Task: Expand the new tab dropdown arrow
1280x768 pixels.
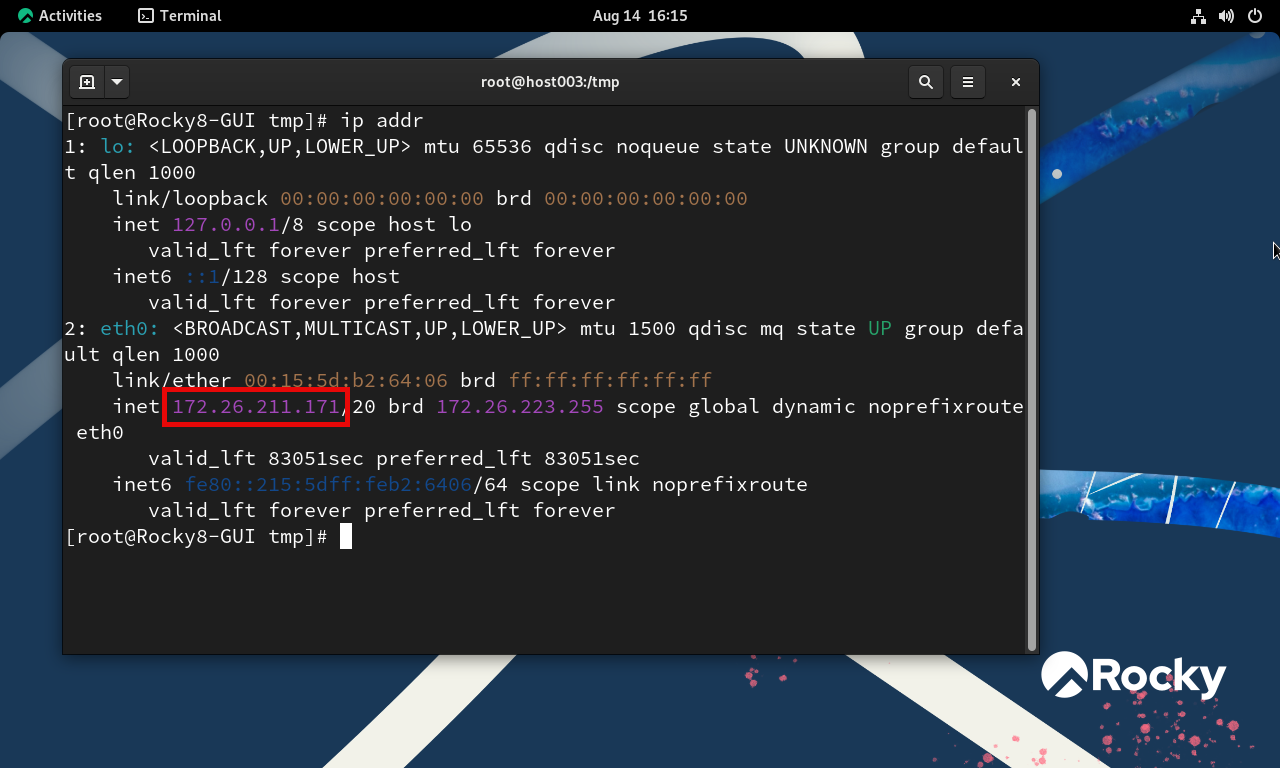Action: [116, 82]
